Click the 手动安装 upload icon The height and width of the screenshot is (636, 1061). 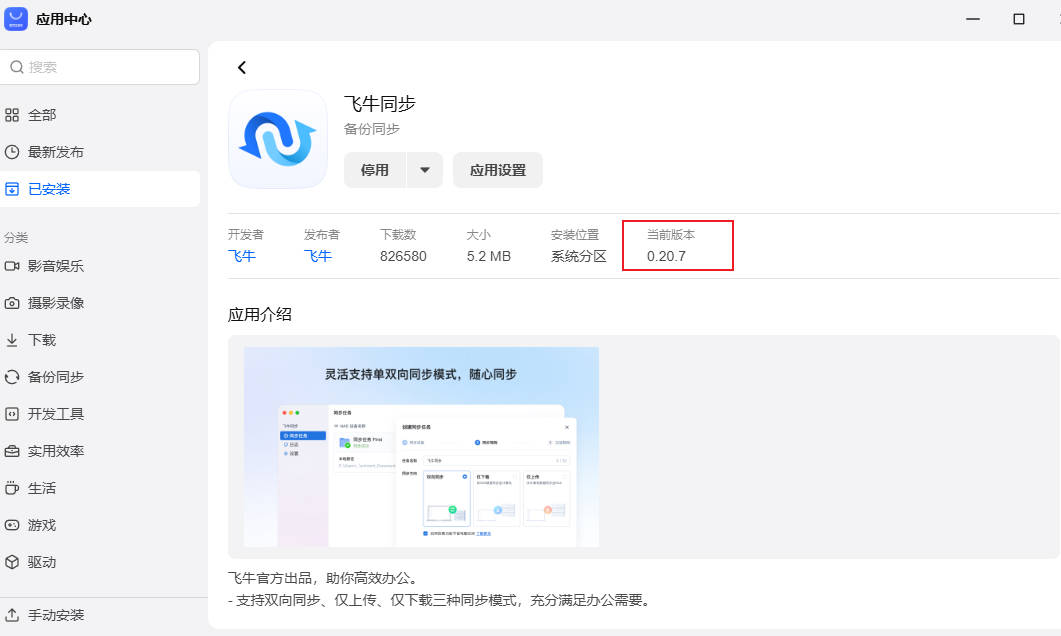point(12,615)
